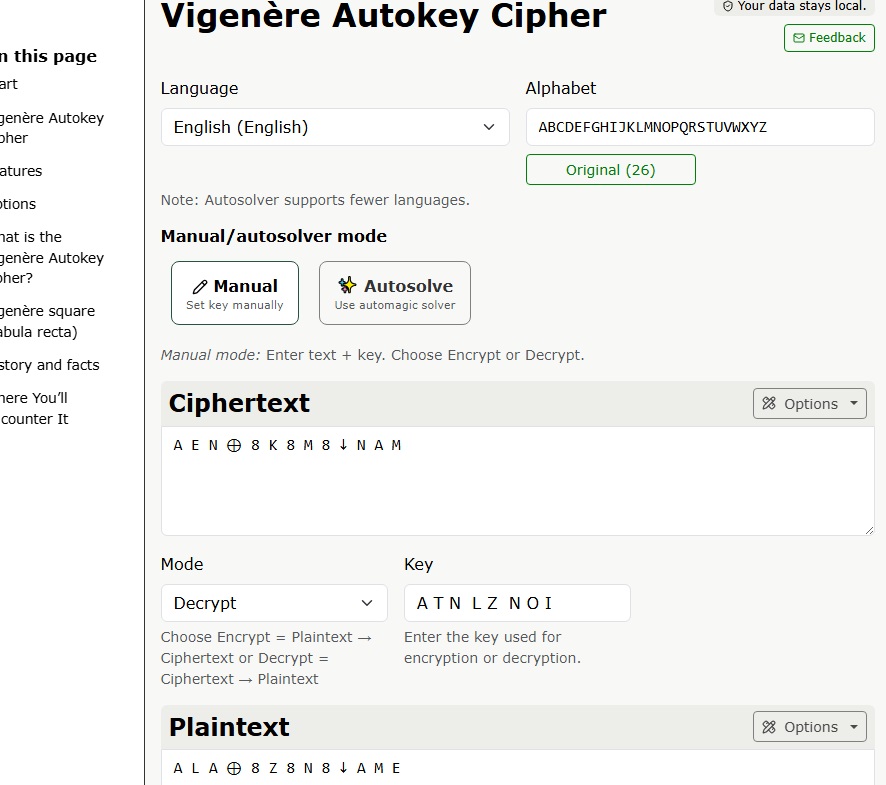The height and width of the screenshot is (785, 886).
Task: Open the Mode Decrypt dropdown
Action: pos(274,603)
